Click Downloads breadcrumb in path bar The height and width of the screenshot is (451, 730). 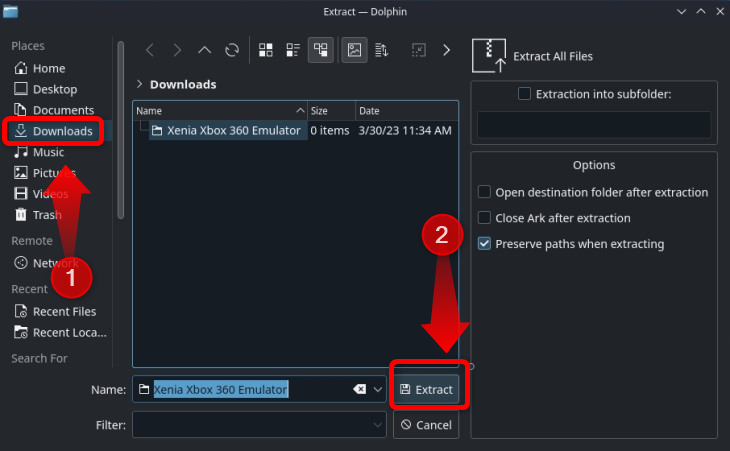[183, 84]
